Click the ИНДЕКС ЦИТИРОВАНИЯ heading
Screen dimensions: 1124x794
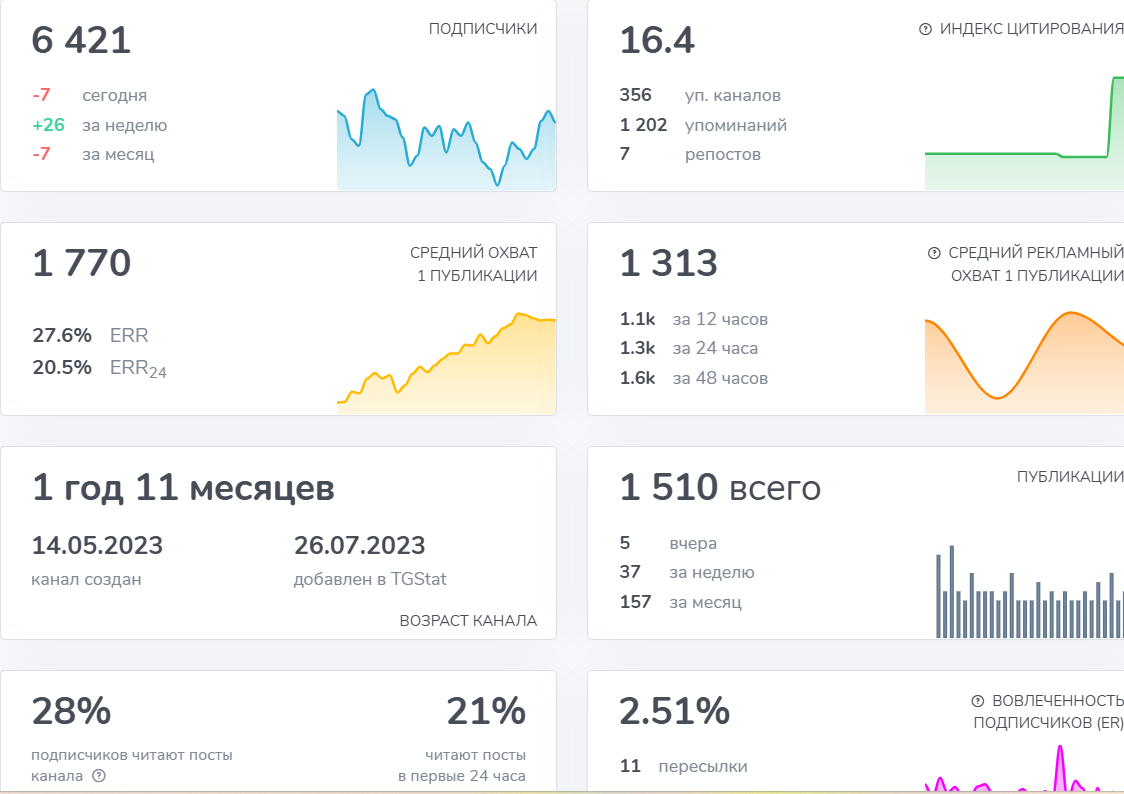1032,29
